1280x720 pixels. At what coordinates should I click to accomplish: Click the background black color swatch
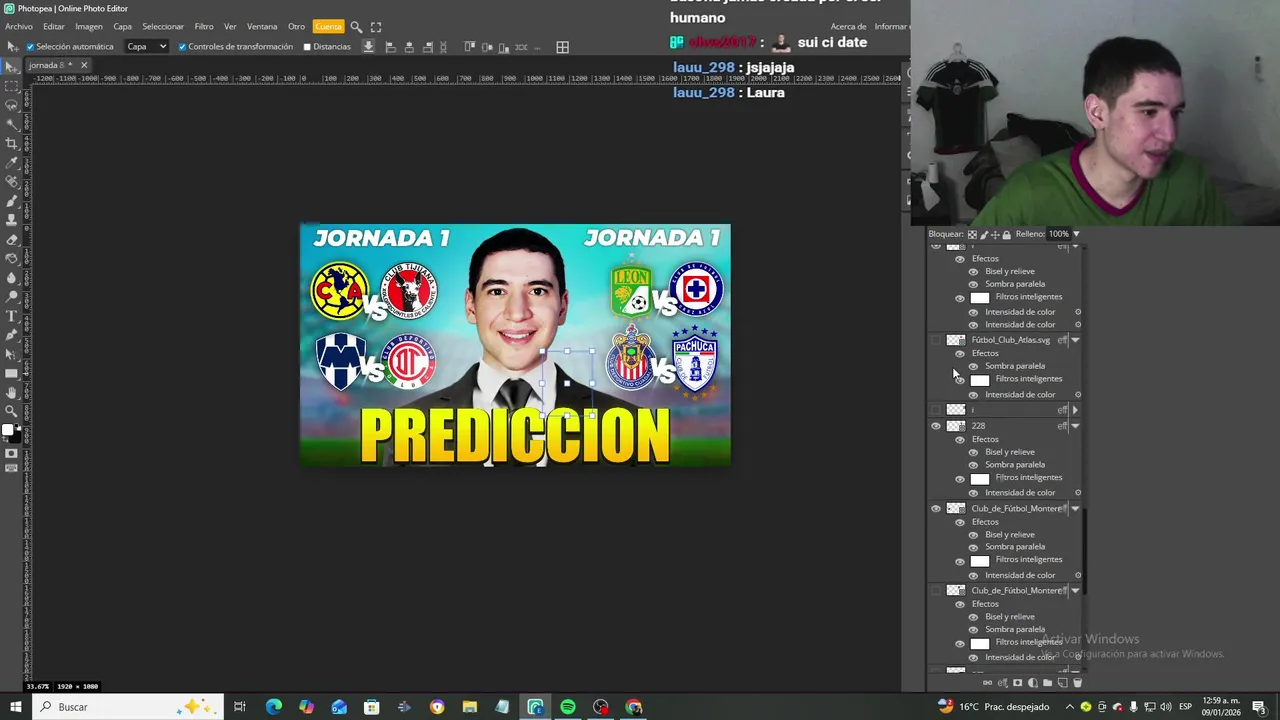pyautogui.click(x=16, y=437)
